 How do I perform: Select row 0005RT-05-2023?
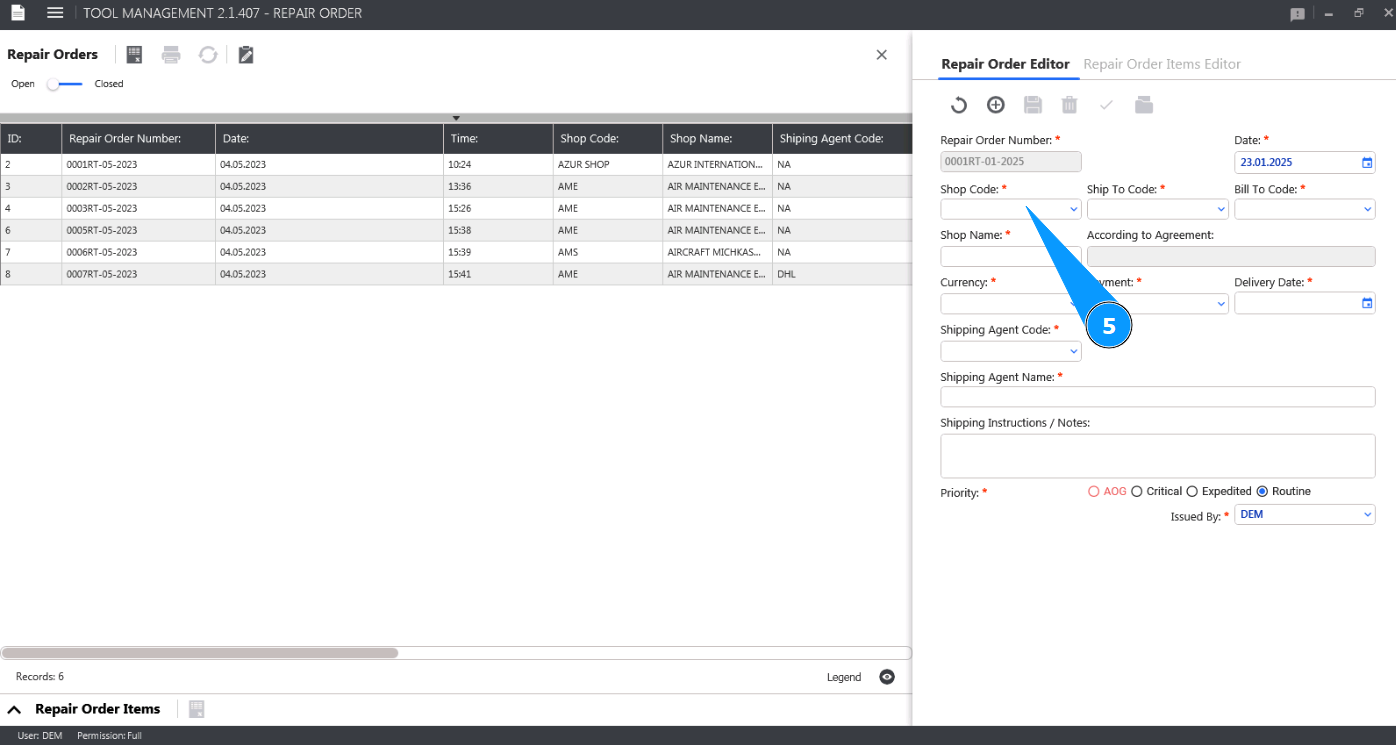tap(456, 231)
